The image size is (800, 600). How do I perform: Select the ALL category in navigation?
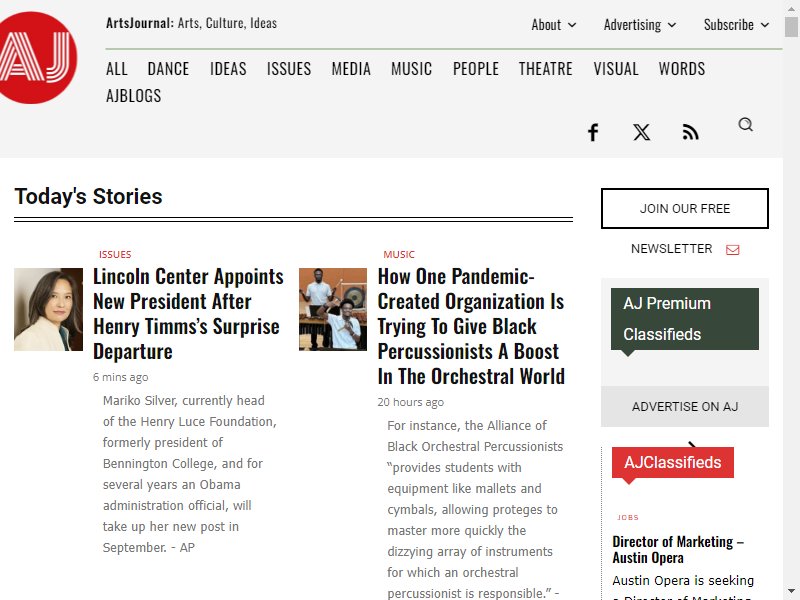point(117,68)
